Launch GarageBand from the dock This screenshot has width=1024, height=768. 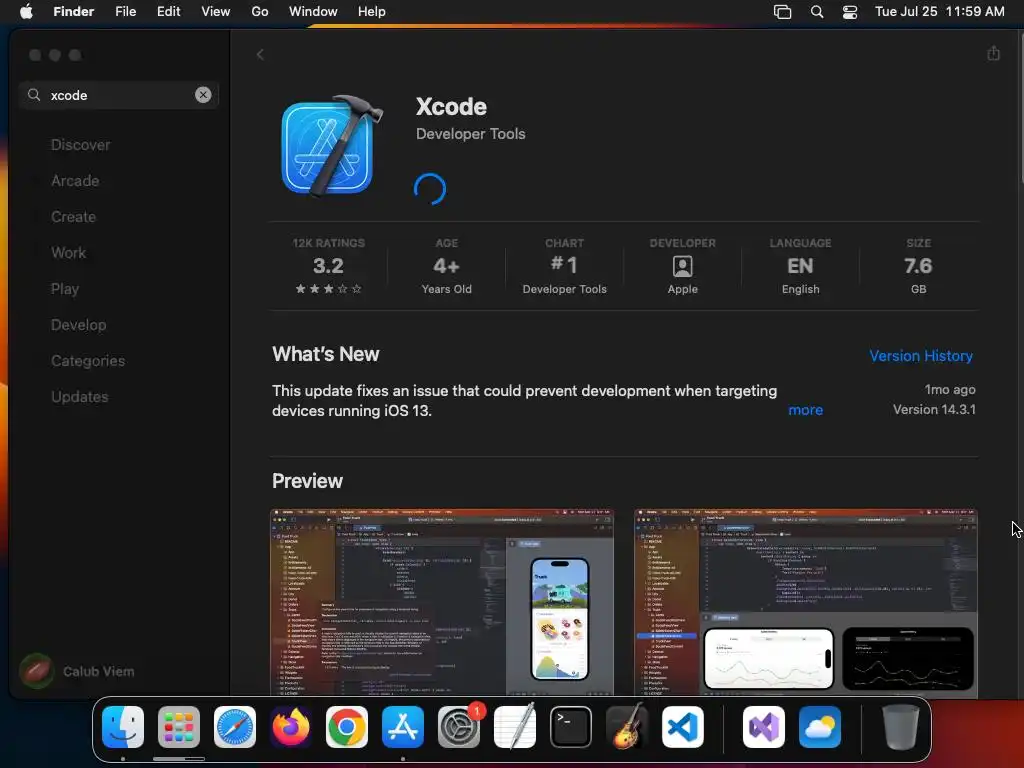tap(627, 727)
